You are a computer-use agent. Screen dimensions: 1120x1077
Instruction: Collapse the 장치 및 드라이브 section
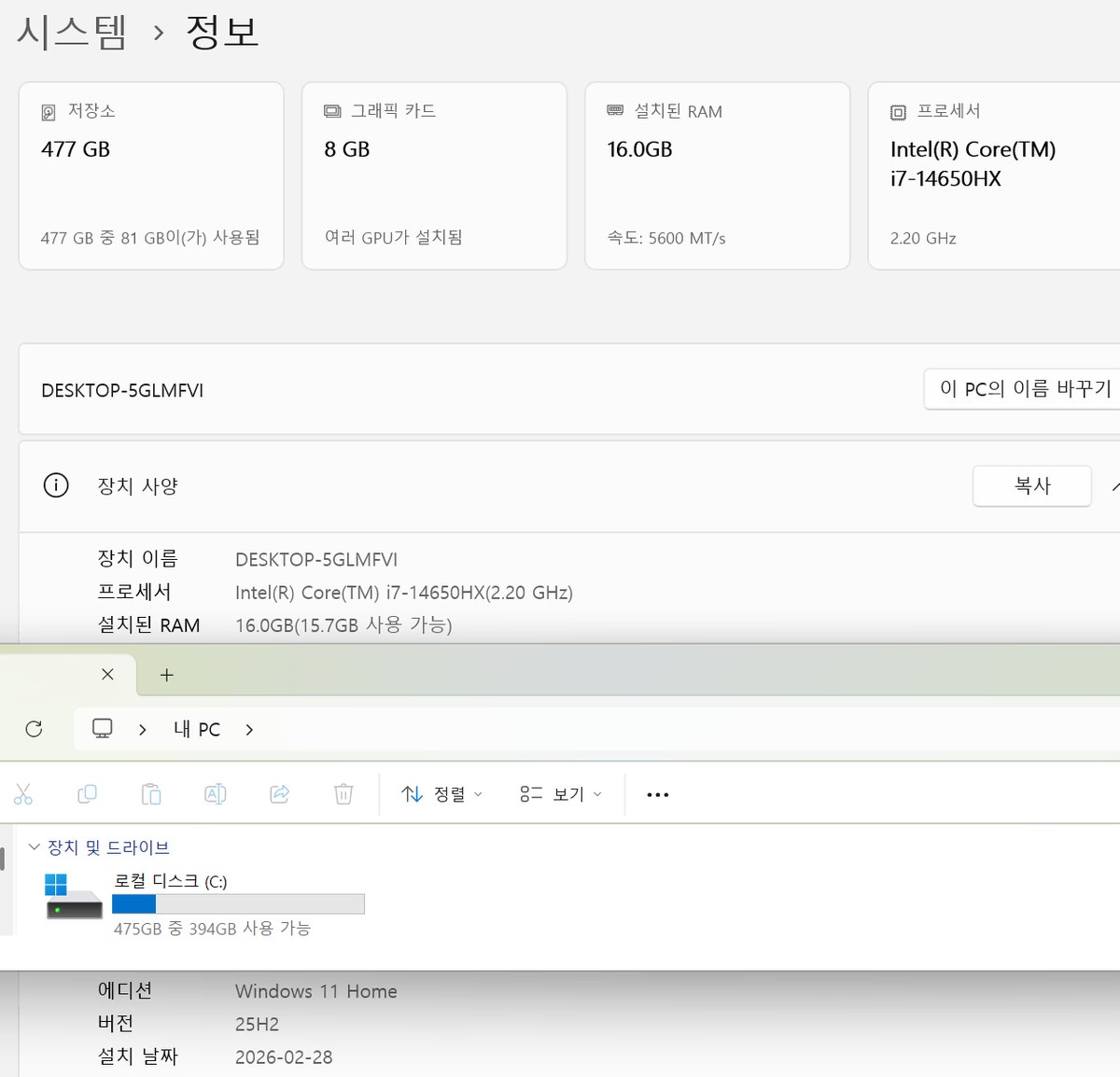[35, 847]
